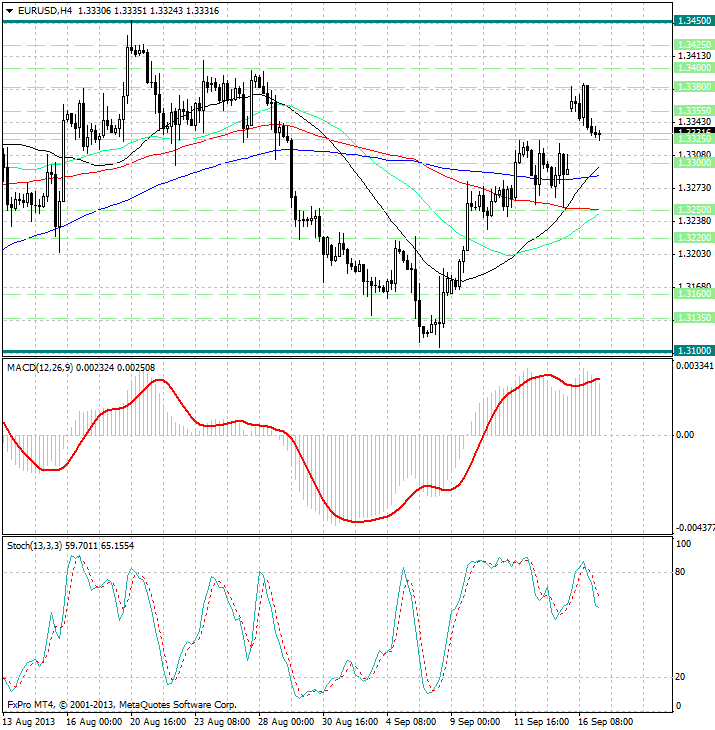The image size is (715, 730).
Task: Click the EURUSD,H4 chart title
Action: coord(45,11)
